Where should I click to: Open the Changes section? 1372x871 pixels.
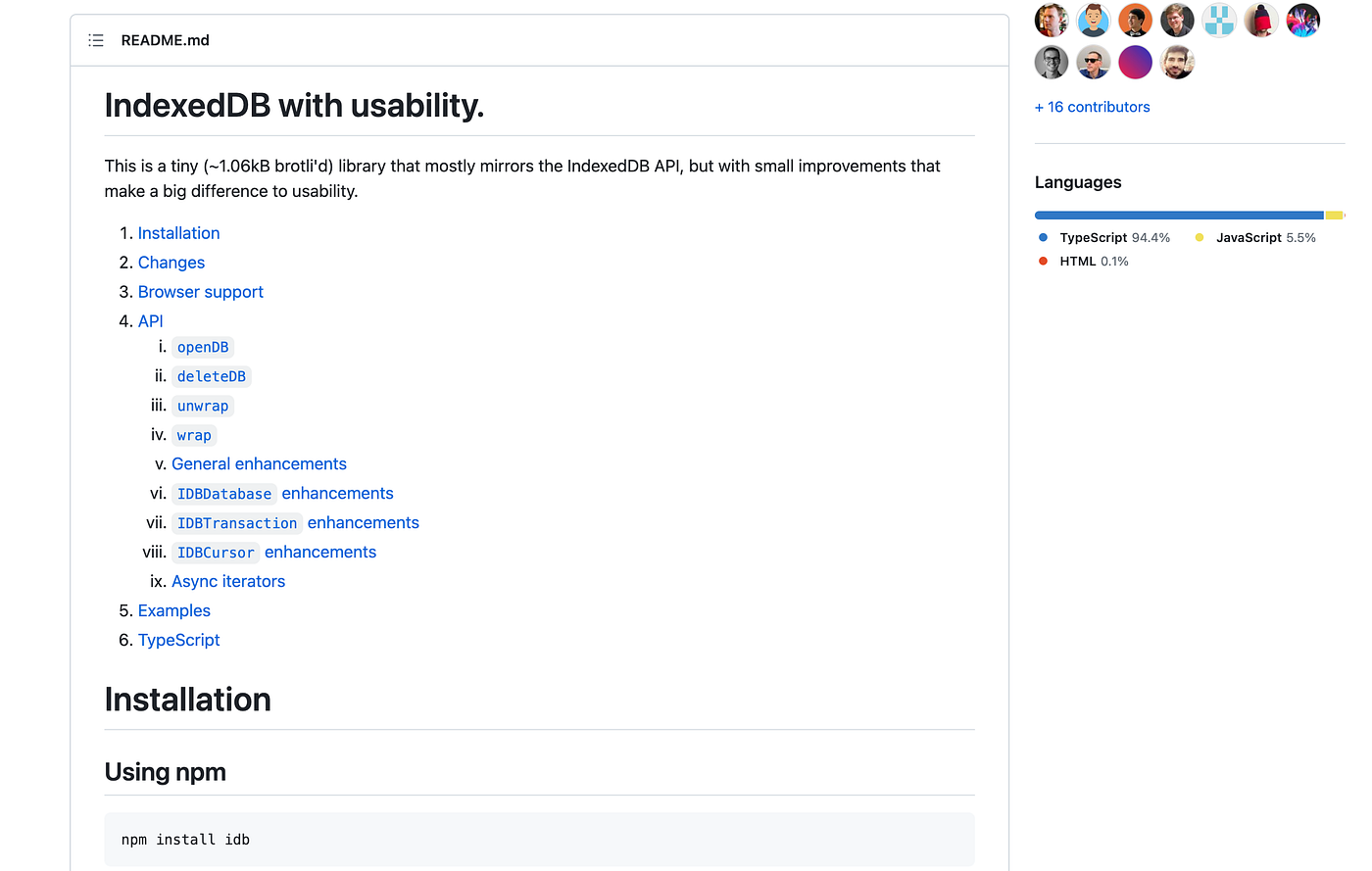point(171,262)
